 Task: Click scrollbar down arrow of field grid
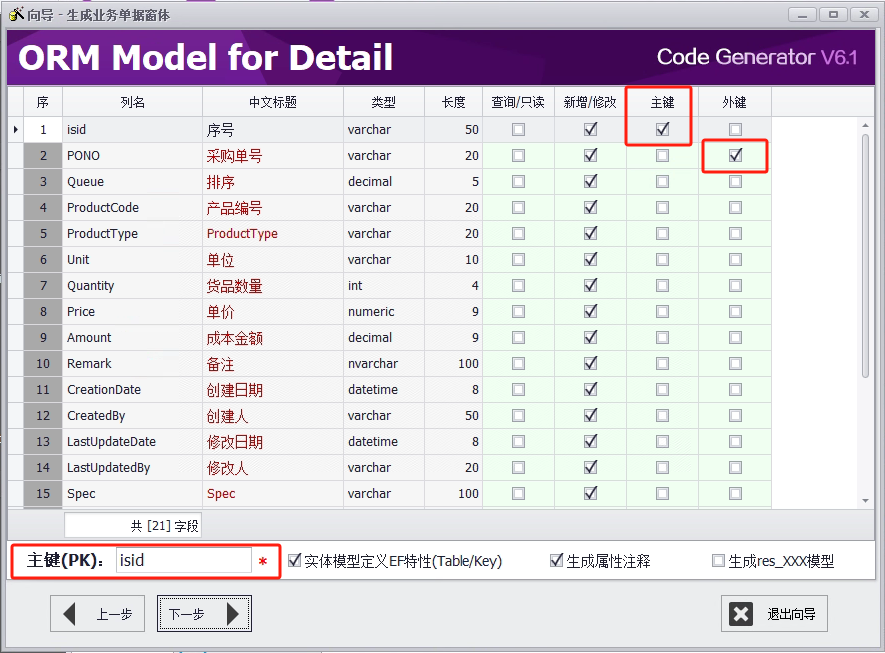pyautogui.click(x=865, y=500)
